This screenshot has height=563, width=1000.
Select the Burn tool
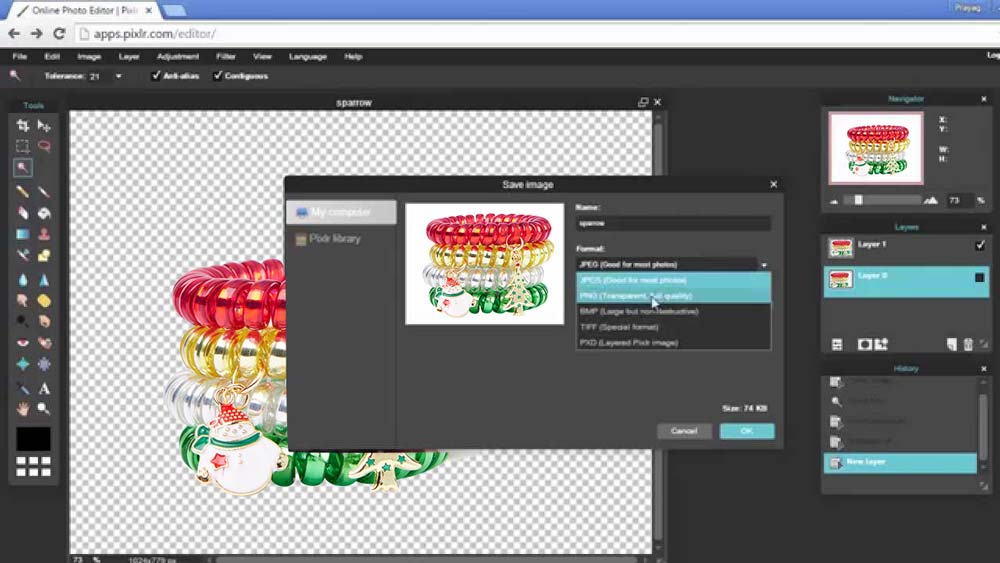pos(44,321)
